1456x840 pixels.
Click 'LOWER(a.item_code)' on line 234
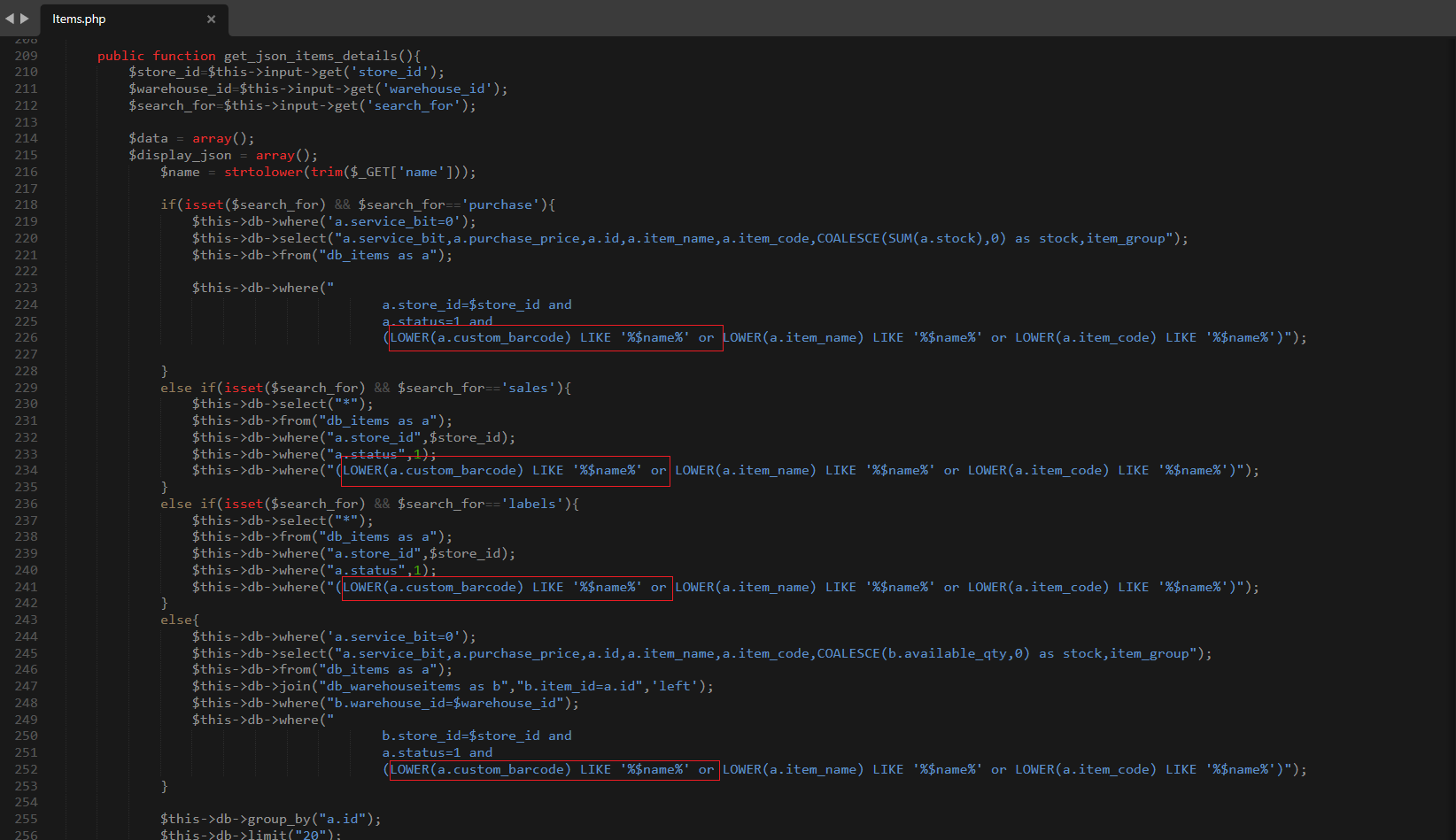click(x=1038, y=470)
